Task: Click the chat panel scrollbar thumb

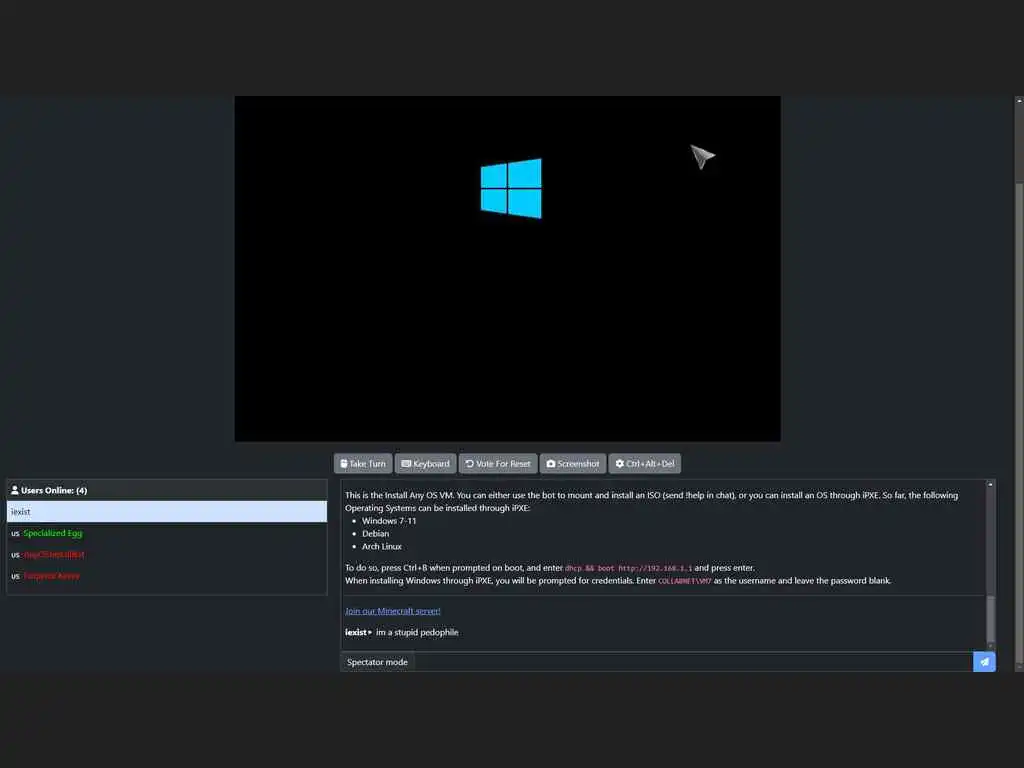Action: click(x=991, y=619)
